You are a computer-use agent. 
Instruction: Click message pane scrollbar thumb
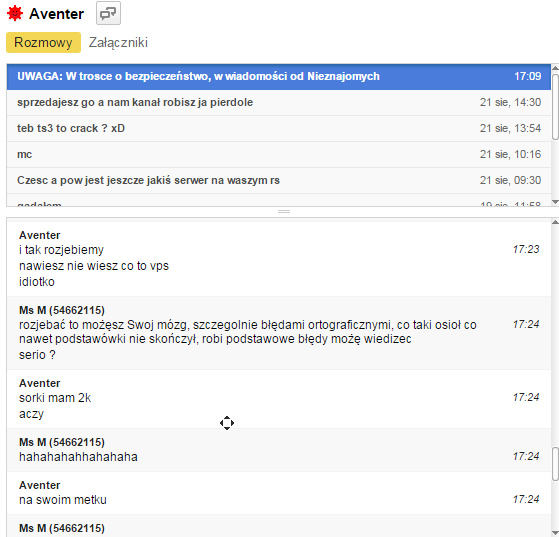[x=555, y=464]
